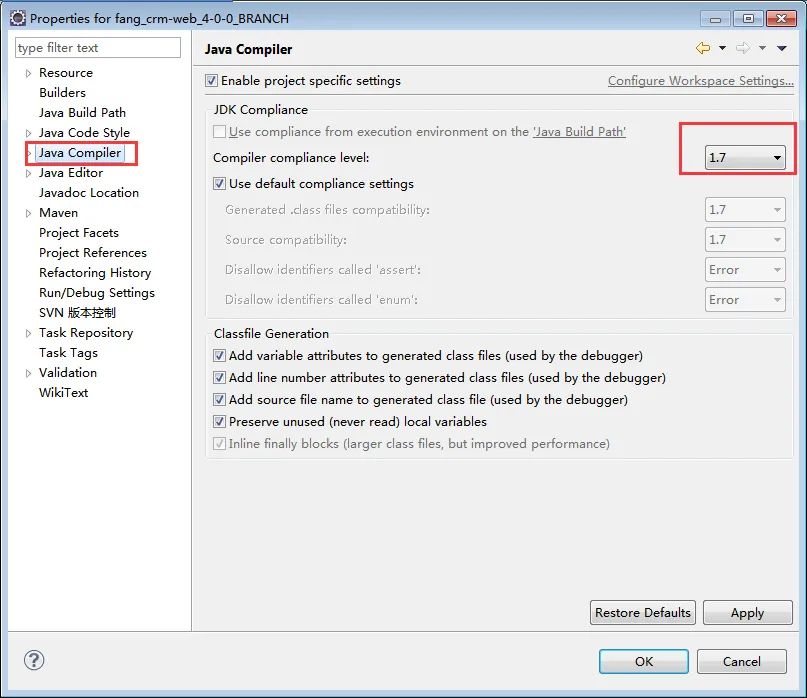The width and height of the screenshot is (807, 698).
Task: Open the view menu triangle icon
Action: 782,49
